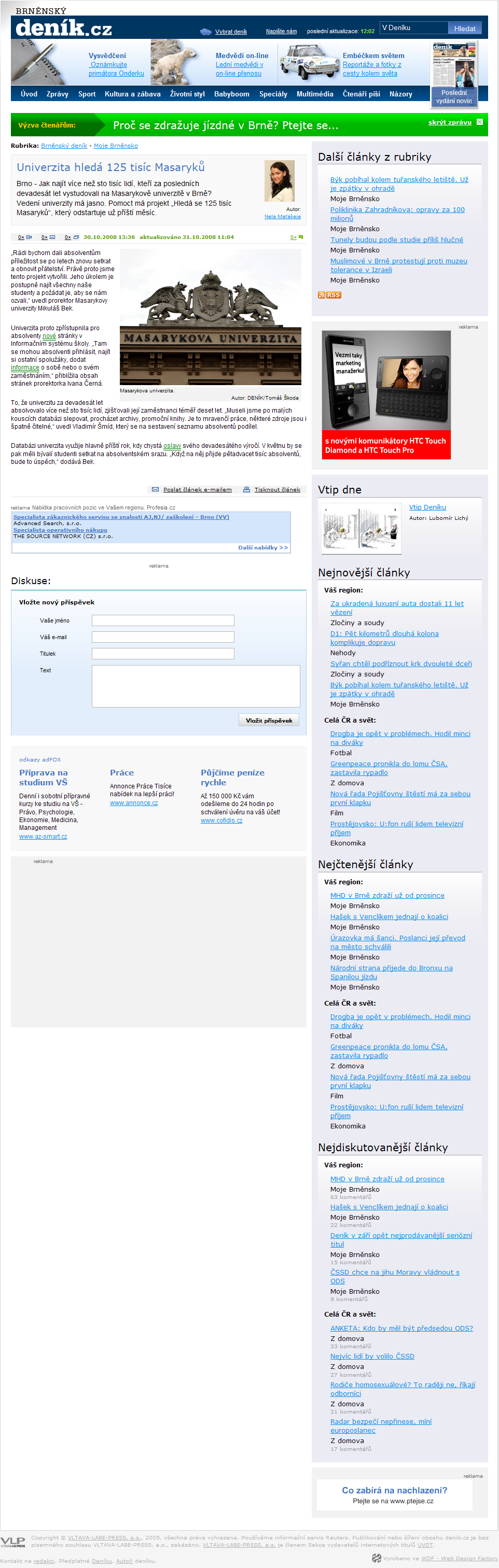
Task: Click the WDF - Web Design Factory link
Action: (460, 1558)
